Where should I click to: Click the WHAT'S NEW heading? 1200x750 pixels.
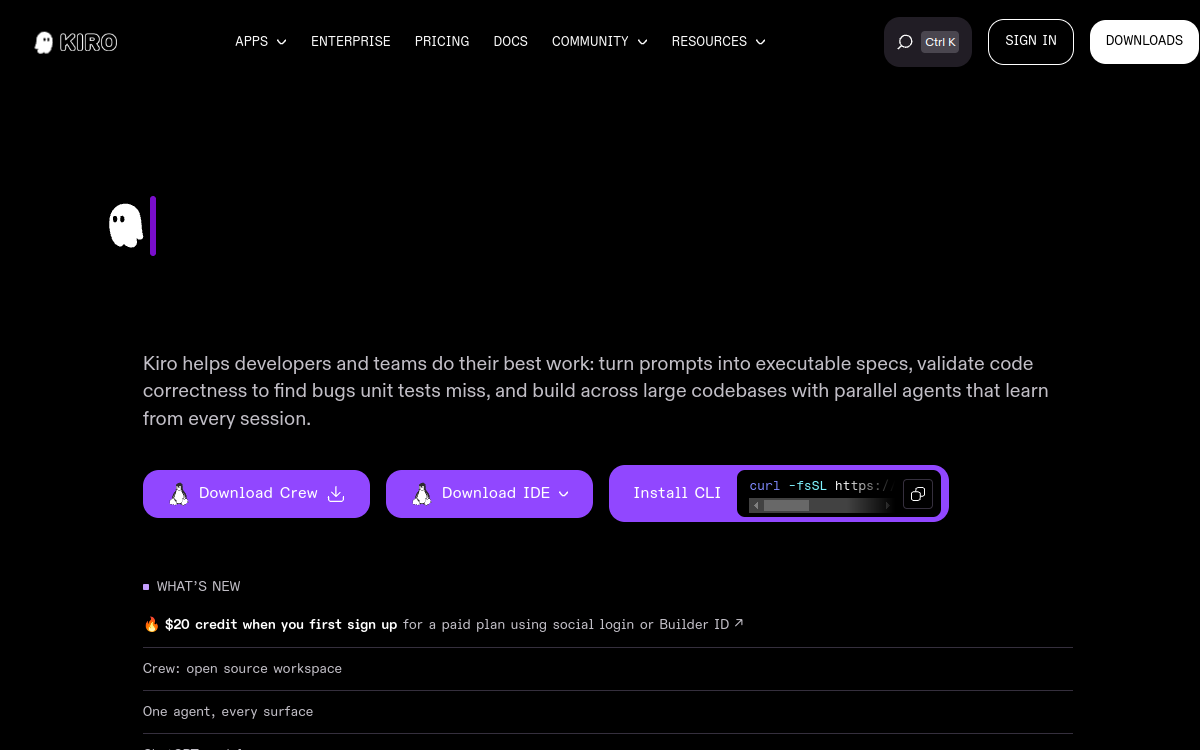coord(198,587)
